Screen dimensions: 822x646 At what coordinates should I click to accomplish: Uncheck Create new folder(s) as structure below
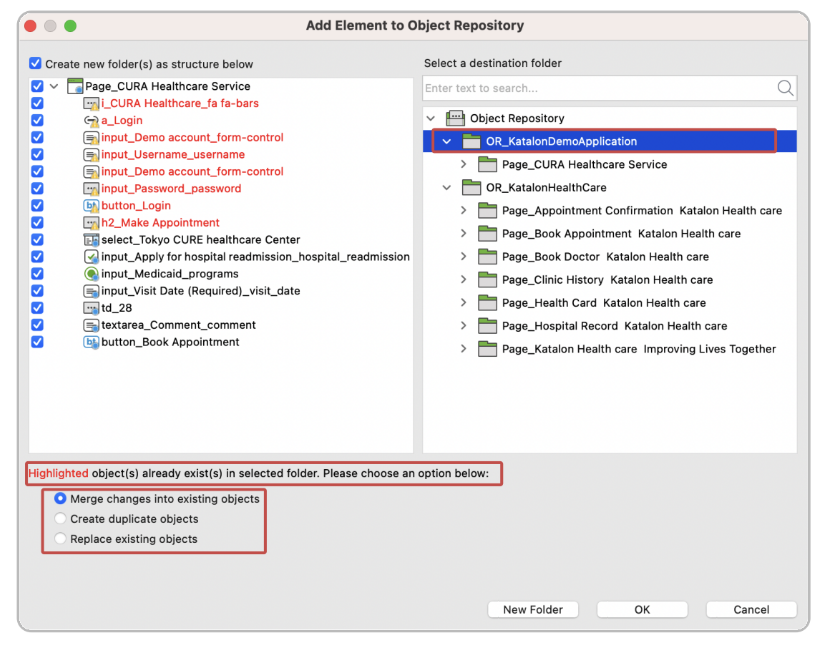click(x=35, y=62)
